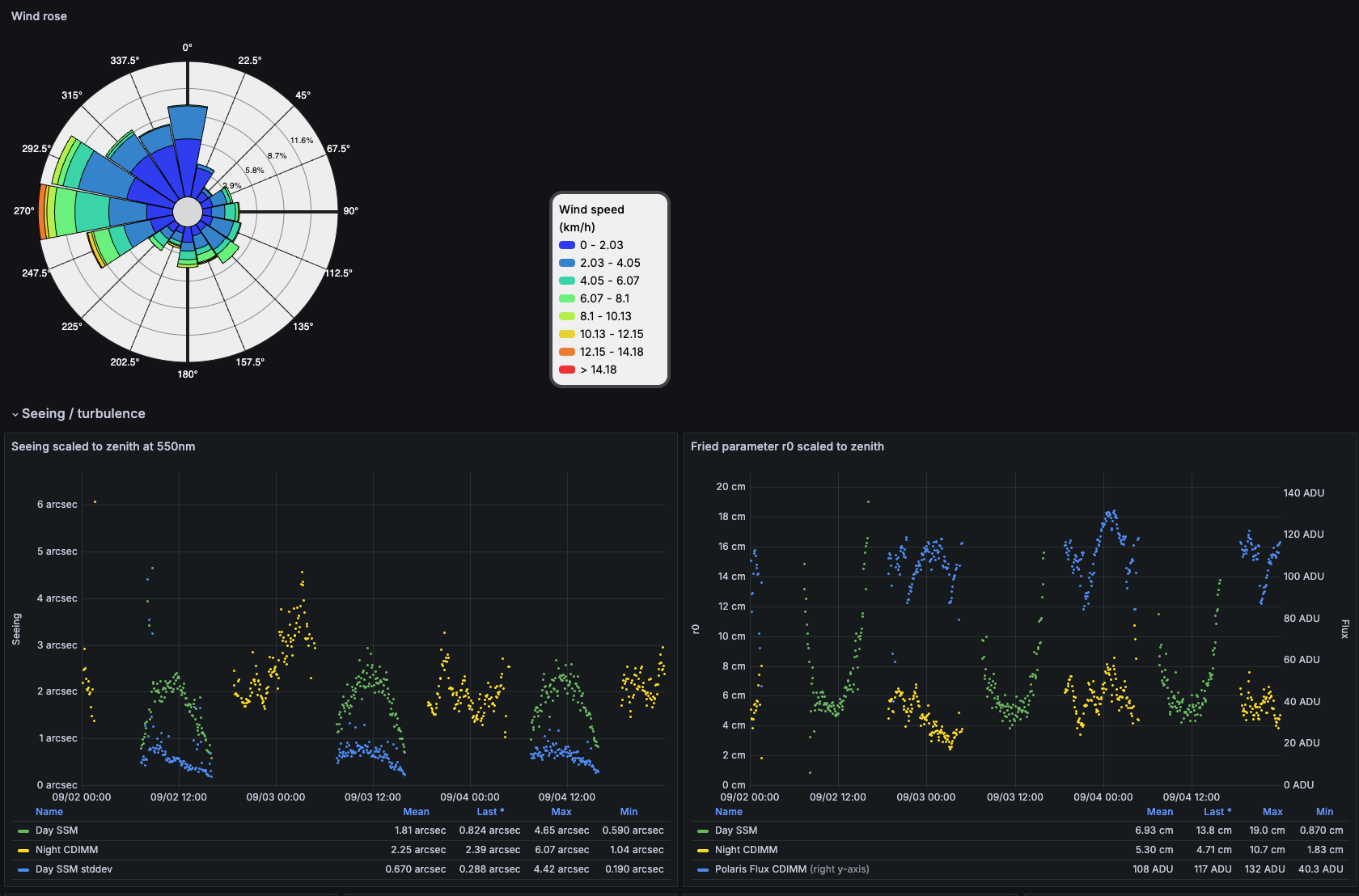This screenshot has width=1359, height=896.
Task: Toggle Day SSM series in Fried parameter legend
Action: (x=736, y=830)
